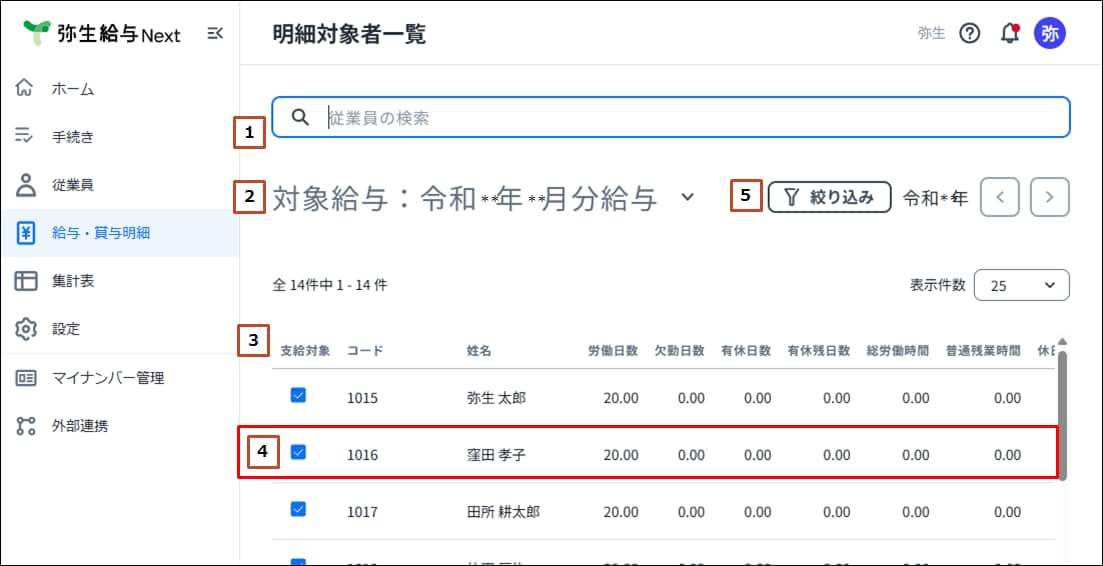This screenshot has width=1103, height=566.
Task: Uncheck 支給対象 for 田所 耕太郎
Action: [298, 509]
